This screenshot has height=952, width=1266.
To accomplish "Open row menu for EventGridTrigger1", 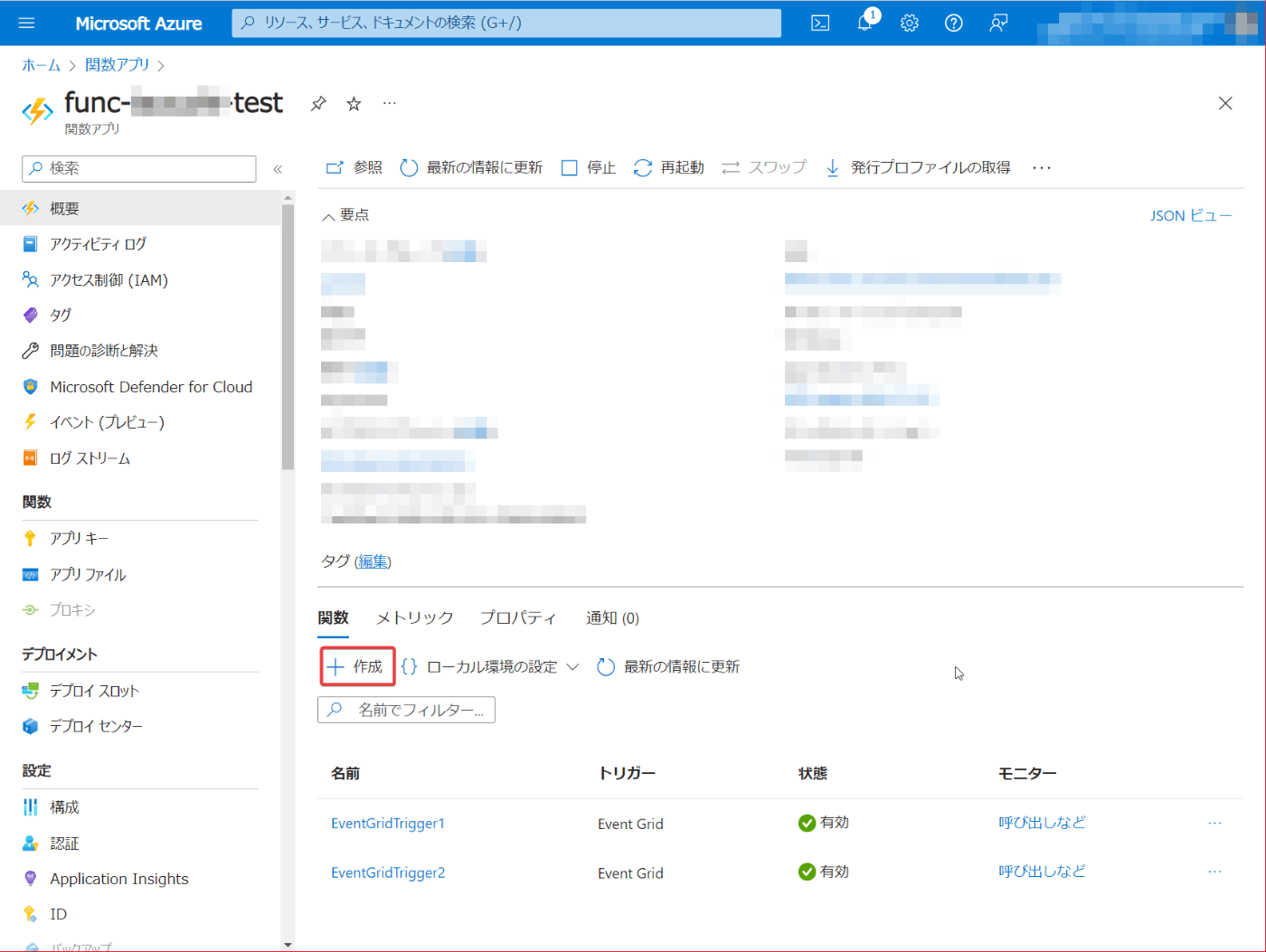I will click(x=1214, y=823).
